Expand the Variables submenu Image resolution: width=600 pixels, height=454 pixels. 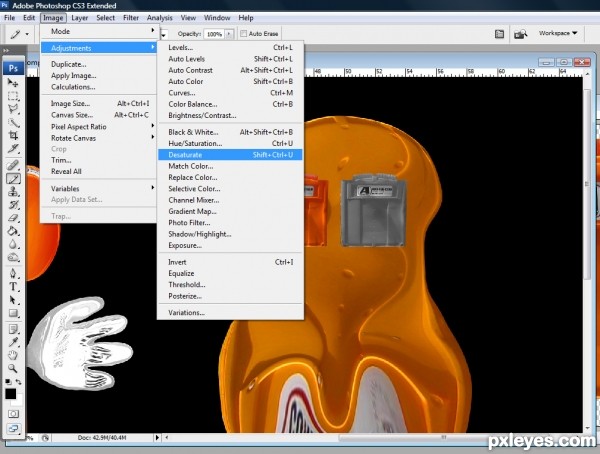point(99,189)
